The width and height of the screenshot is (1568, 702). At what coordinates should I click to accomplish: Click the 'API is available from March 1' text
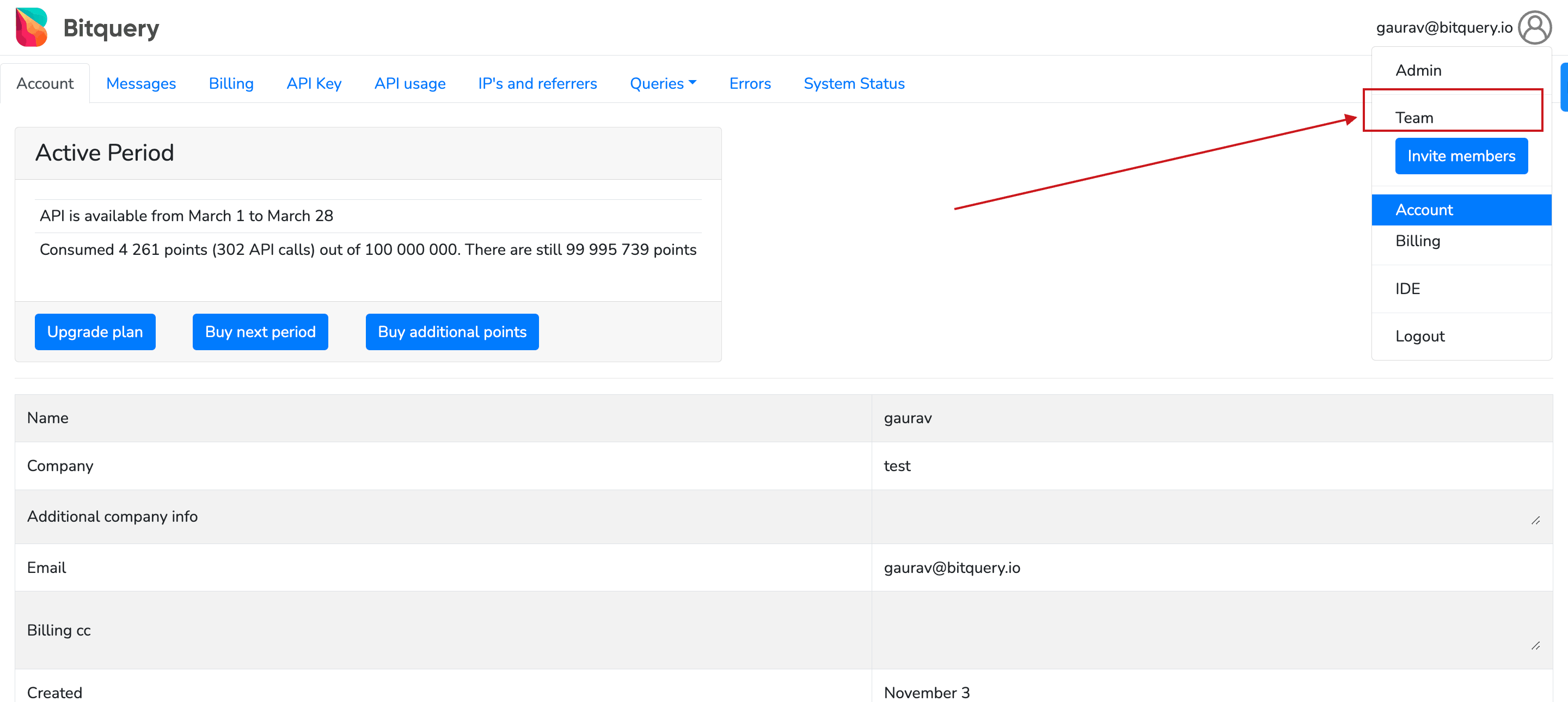[x=186, y=216]
